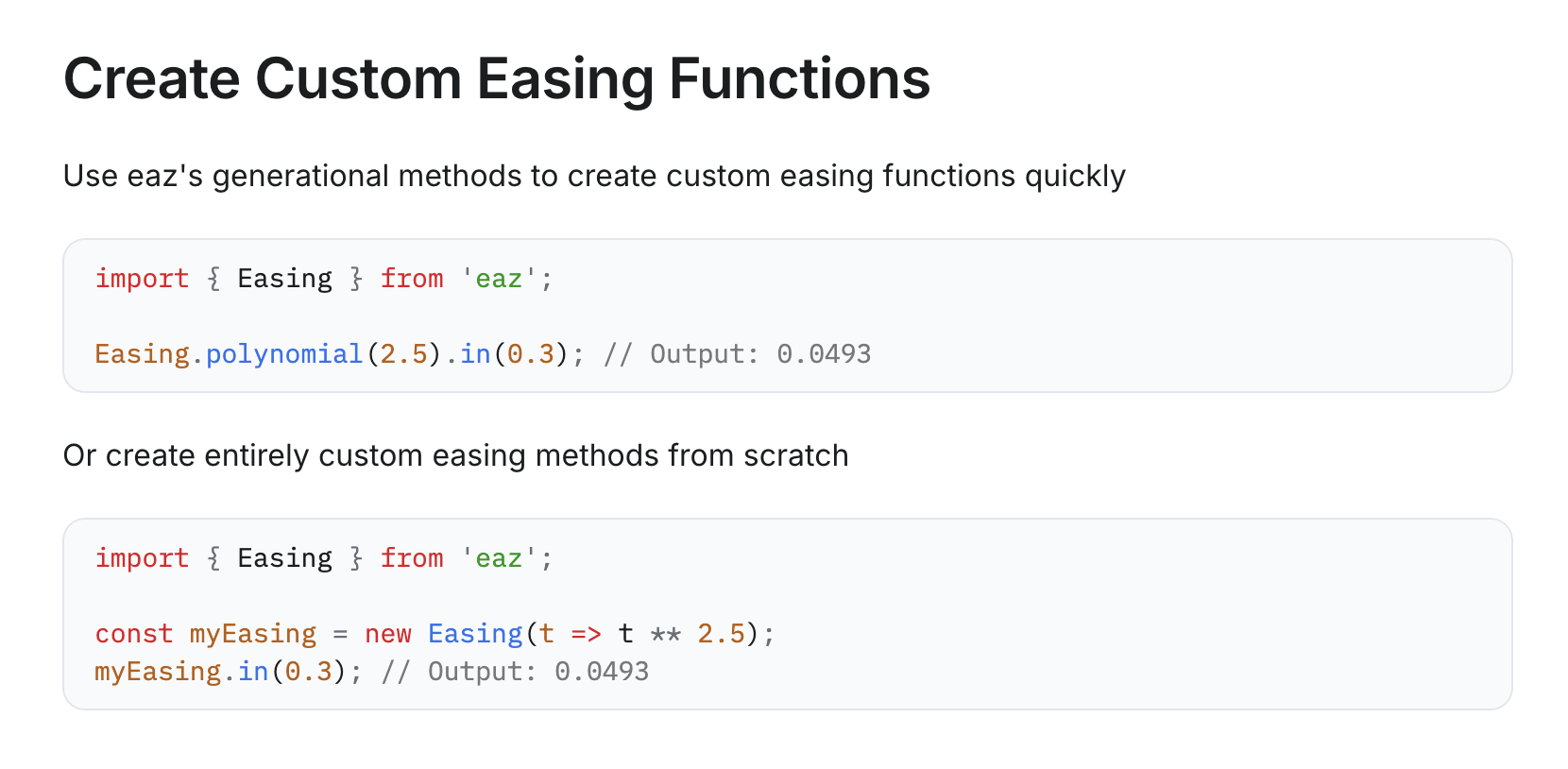
Task: Click the 'from' keyword in first code block
Action: click(412, 279)
